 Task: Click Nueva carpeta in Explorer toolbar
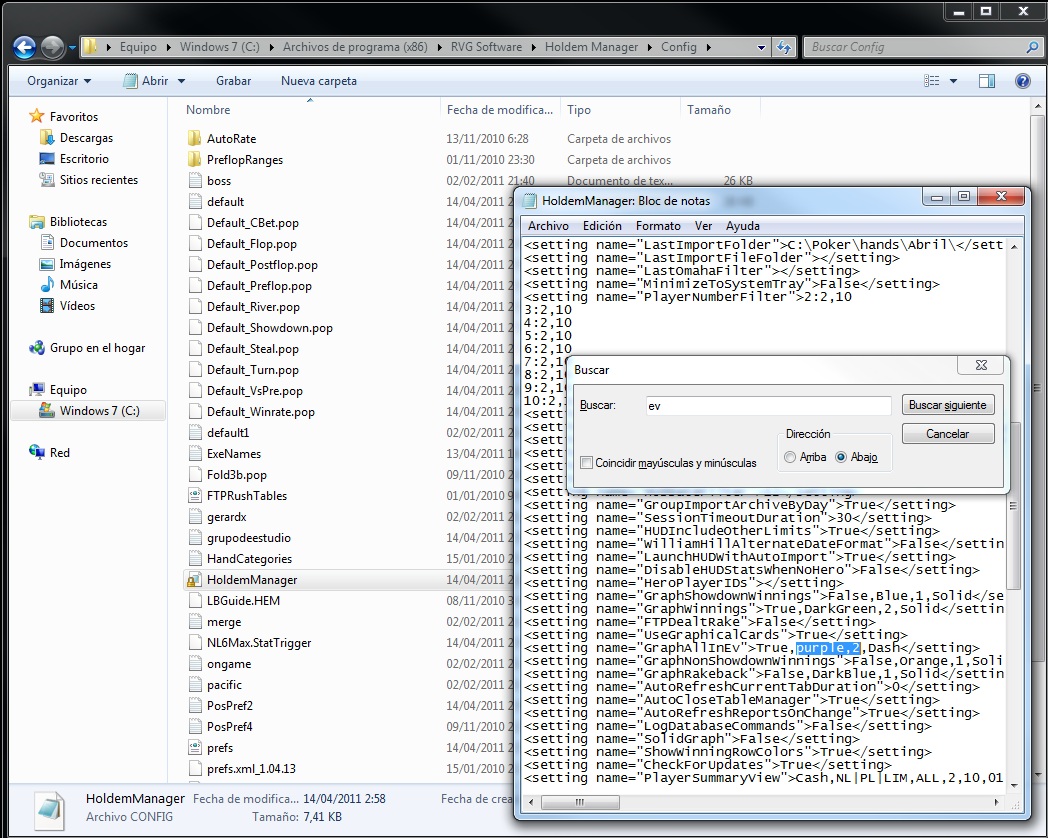(319, 81)
